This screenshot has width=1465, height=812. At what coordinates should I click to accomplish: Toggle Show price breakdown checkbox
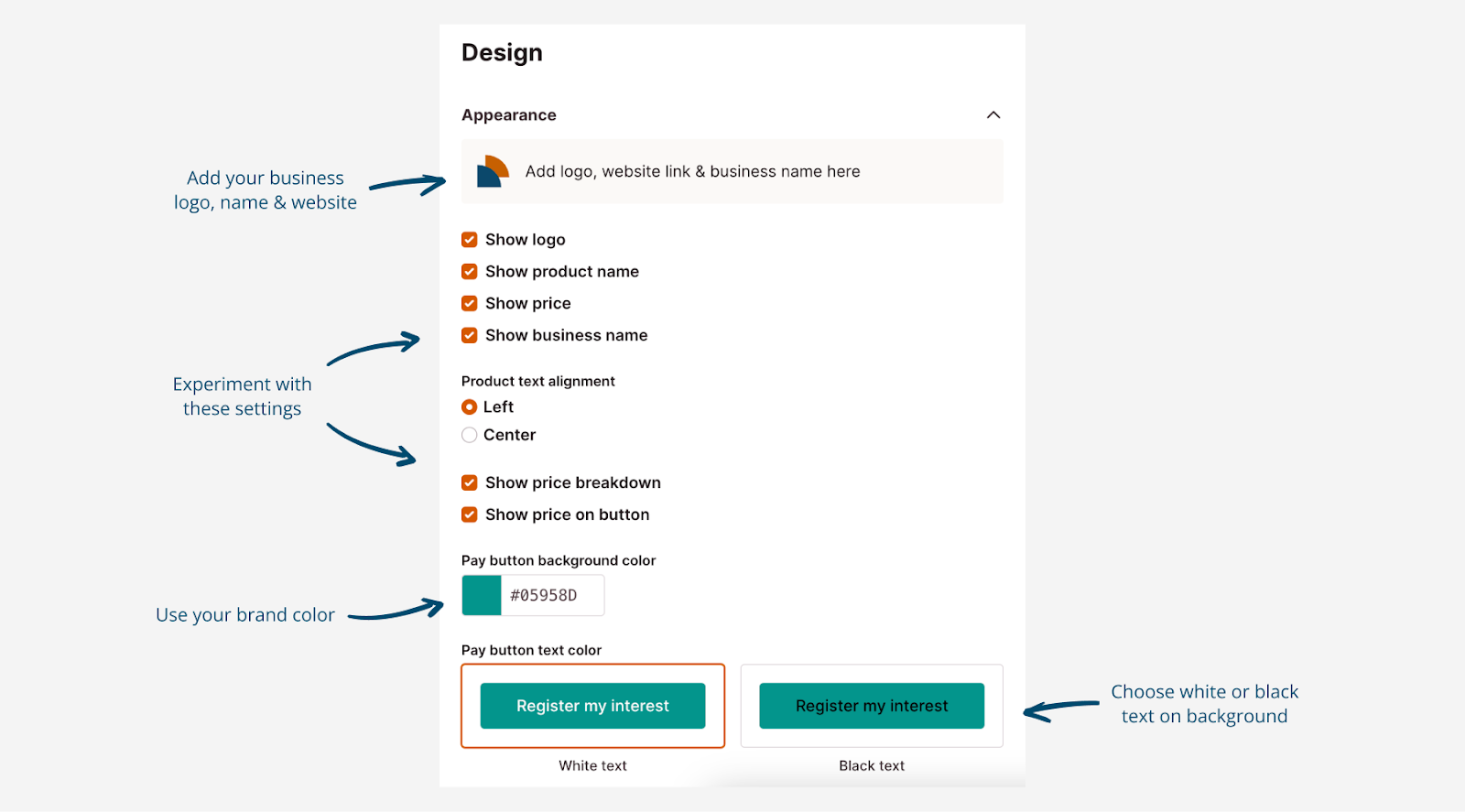[470, 483]
